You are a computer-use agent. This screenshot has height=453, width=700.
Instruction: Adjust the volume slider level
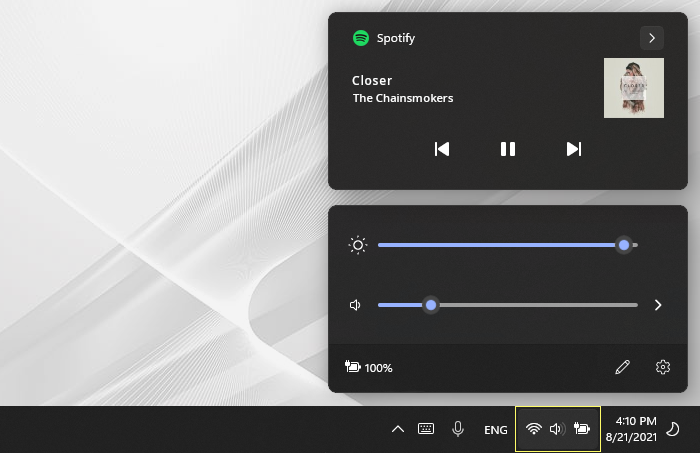click(508, 305)
